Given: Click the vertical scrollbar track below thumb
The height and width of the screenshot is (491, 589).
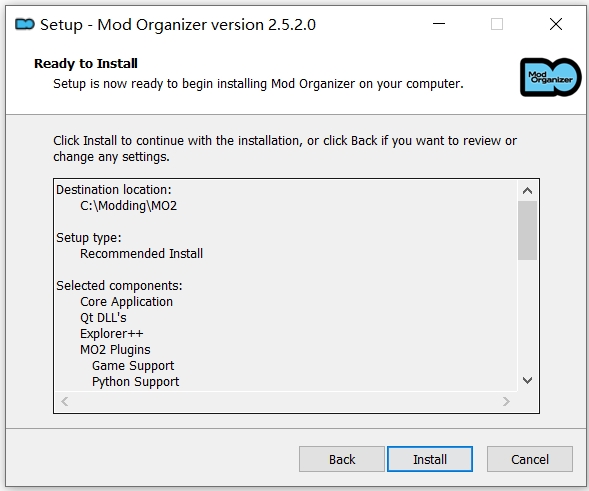Looking at the screenshot, I should coord(527,316).
